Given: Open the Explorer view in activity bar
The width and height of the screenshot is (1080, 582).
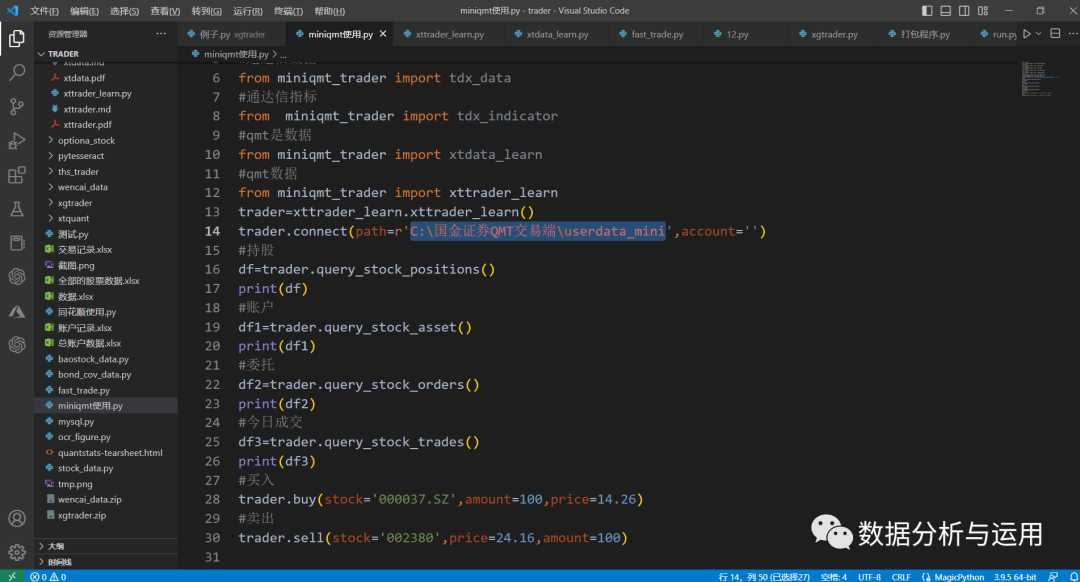Looking at the screenshot, I should [17, 38].
